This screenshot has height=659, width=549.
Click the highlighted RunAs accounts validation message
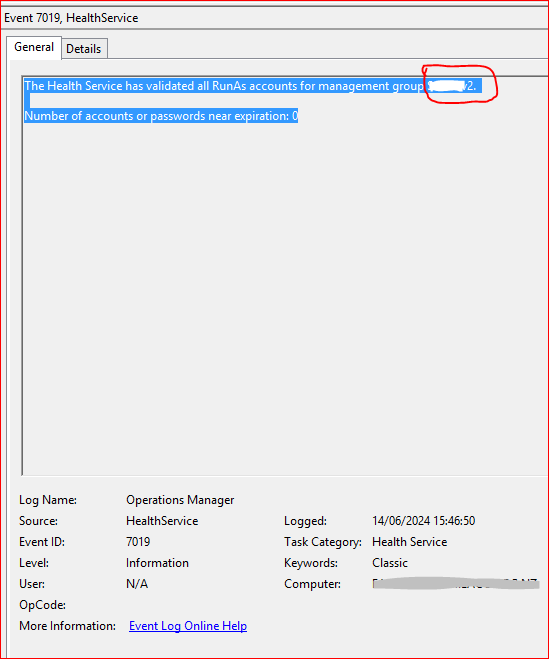(250, 86)
